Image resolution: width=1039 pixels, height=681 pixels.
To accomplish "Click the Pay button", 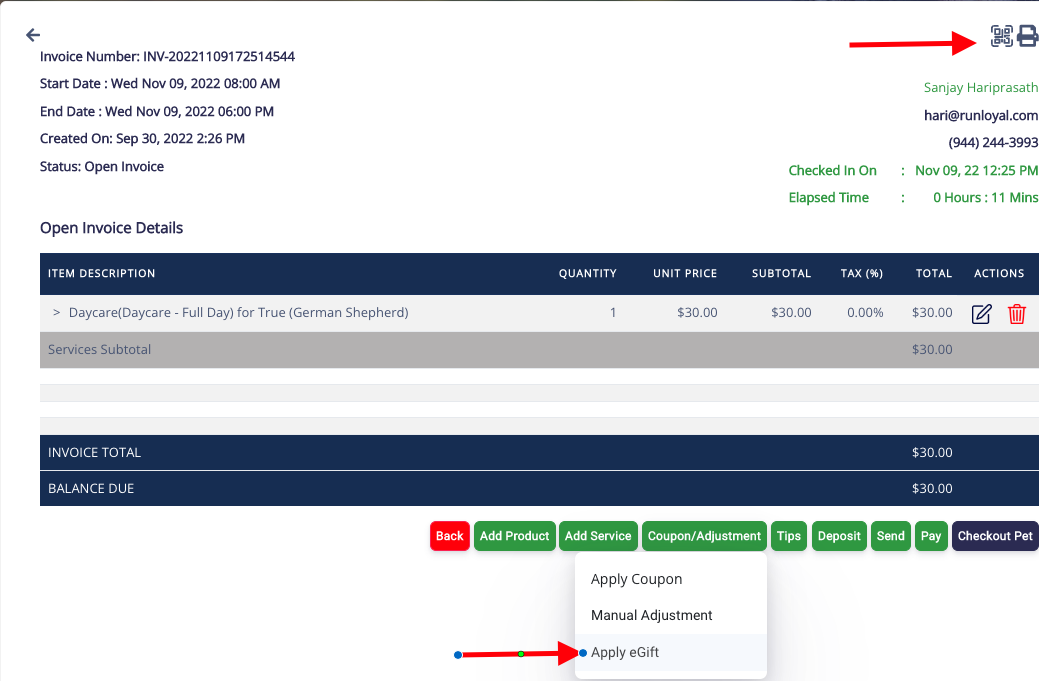I will 931,536.
